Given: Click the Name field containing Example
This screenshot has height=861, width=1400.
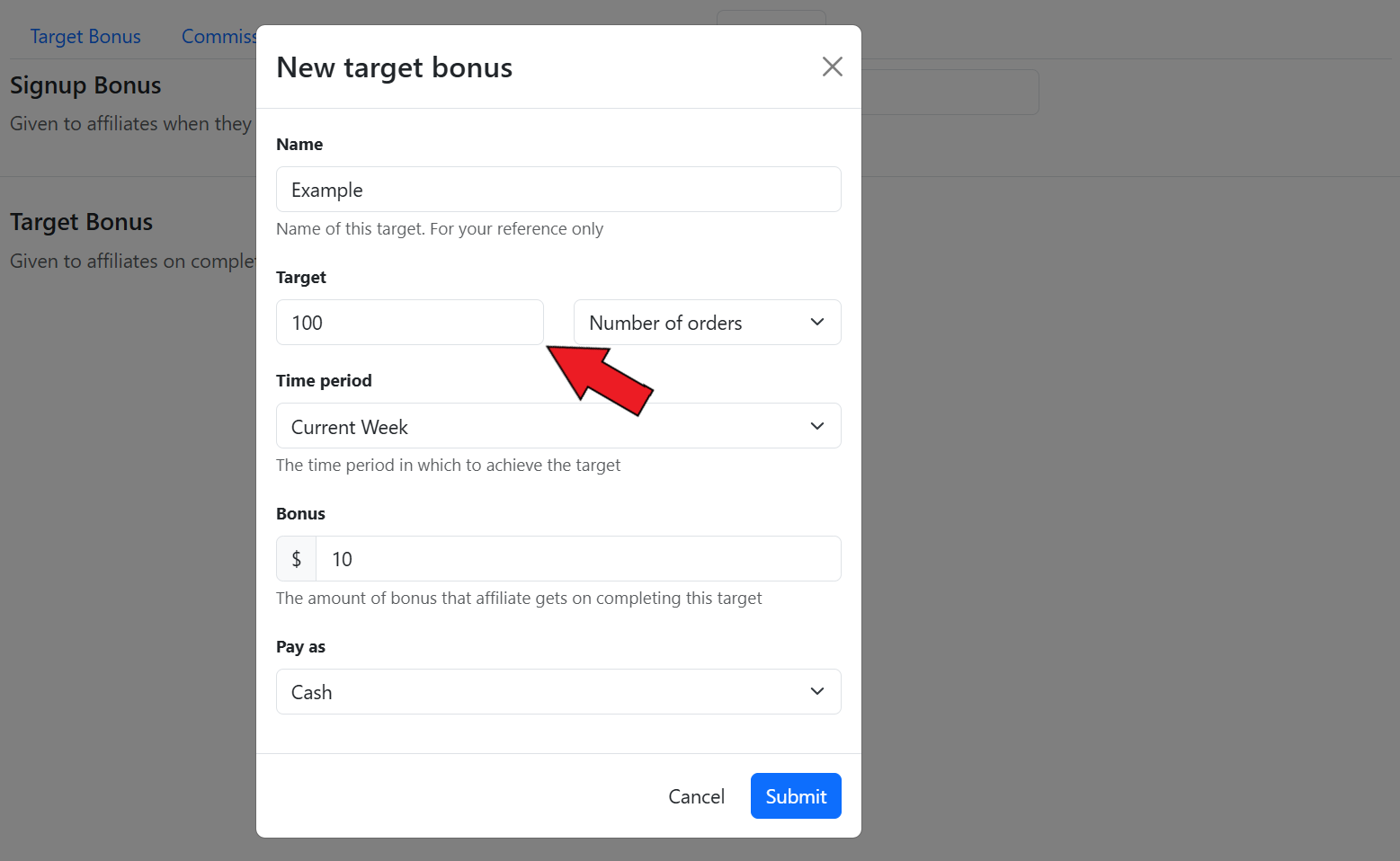Looking at the screenshot, I should pyautogui.click(x=557, y=190).
